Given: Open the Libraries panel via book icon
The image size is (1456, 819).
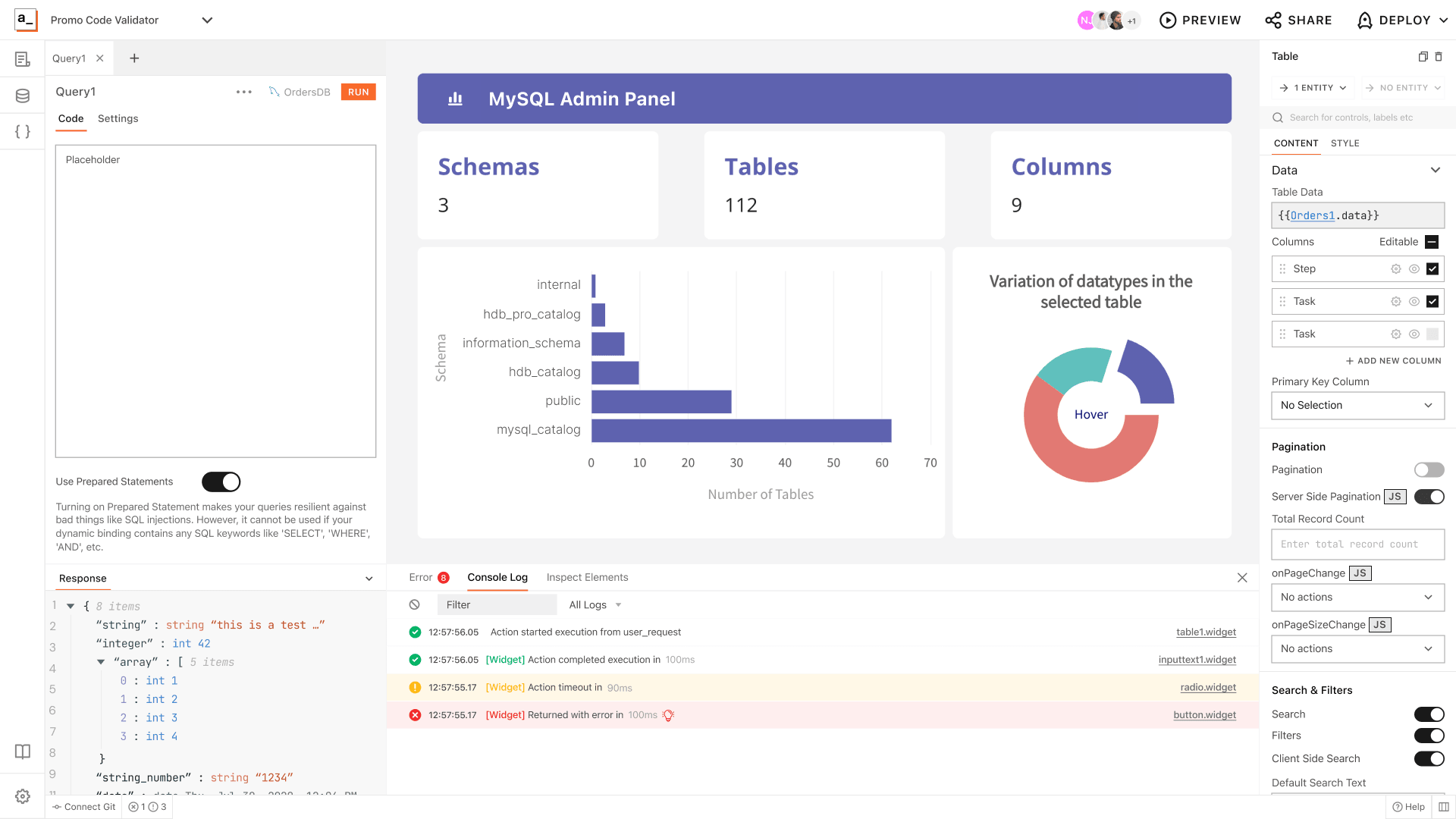Looking at the screenshot, I should pyautogui.click(x=22, y=752).
